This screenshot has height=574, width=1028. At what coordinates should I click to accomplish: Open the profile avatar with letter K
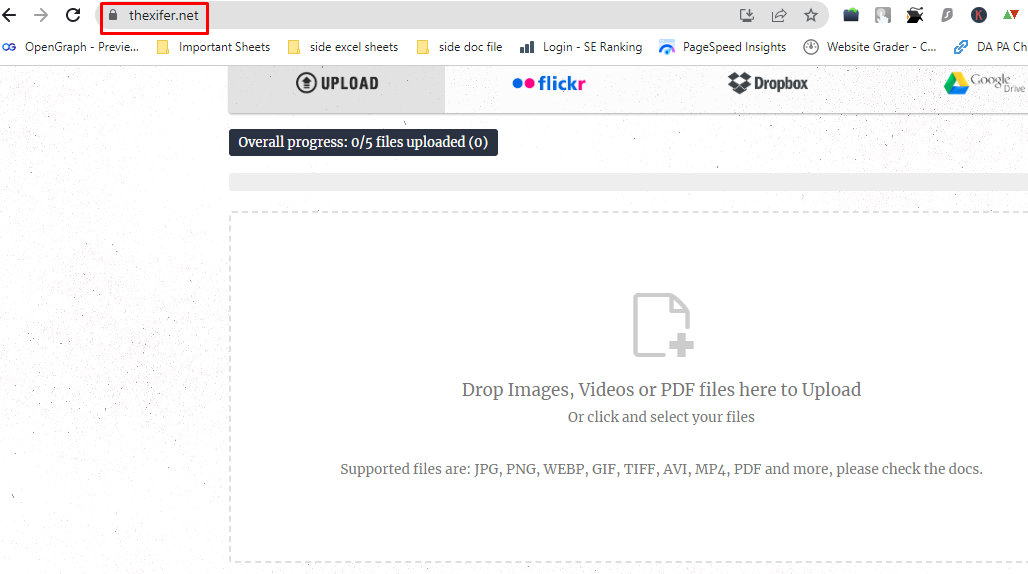(x=979, y=15)
